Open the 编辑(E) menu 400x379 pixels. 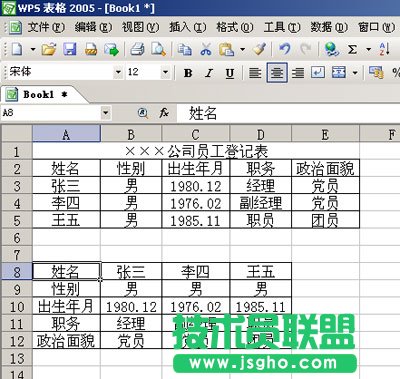click(x=93, y=27)
